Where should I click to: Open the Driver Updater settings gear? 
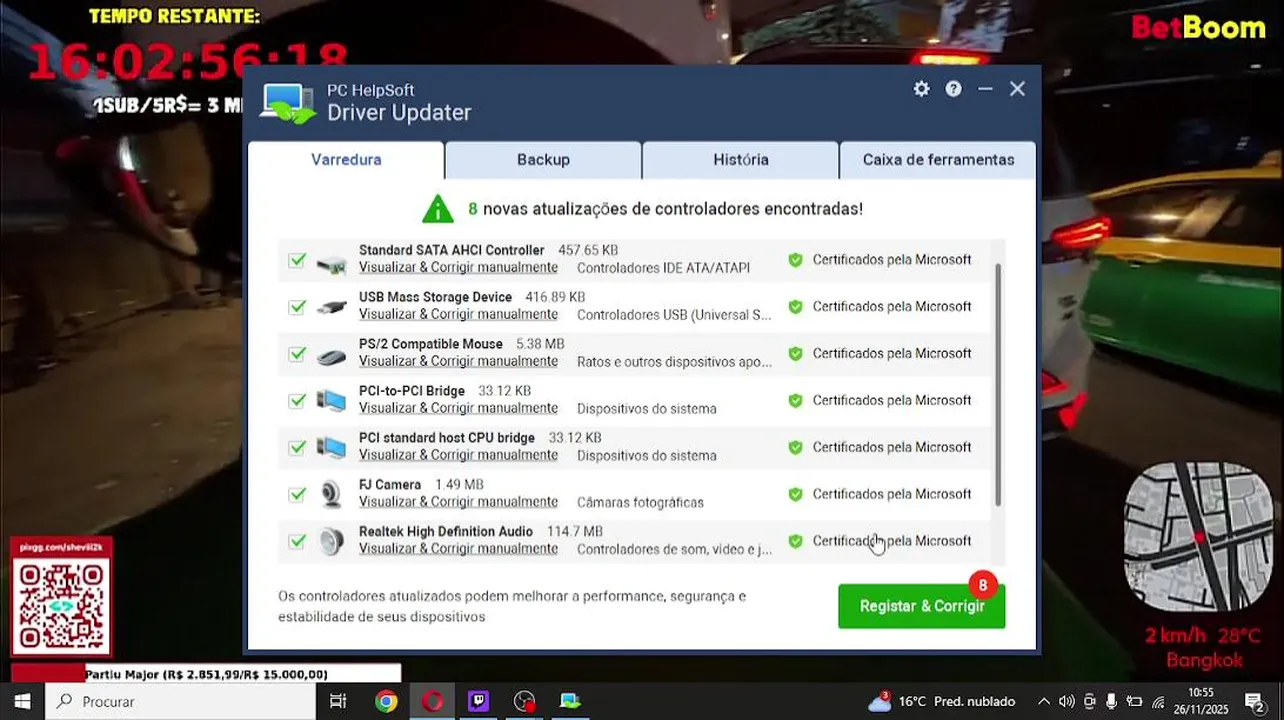click(921, 89)
